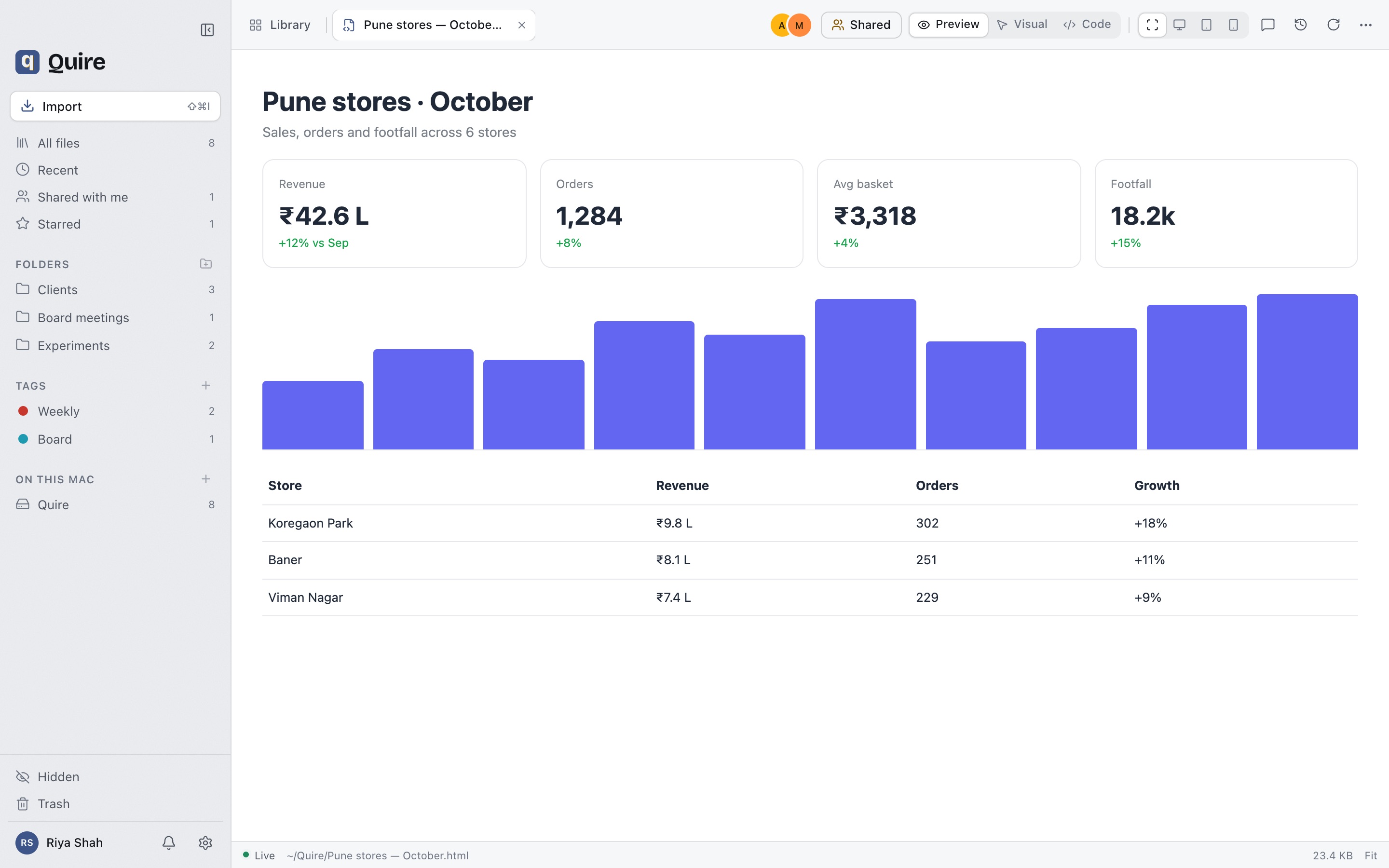Open the Quire local drive
The height and width of the screenshot is (868, 1389).
pos(115,504)
